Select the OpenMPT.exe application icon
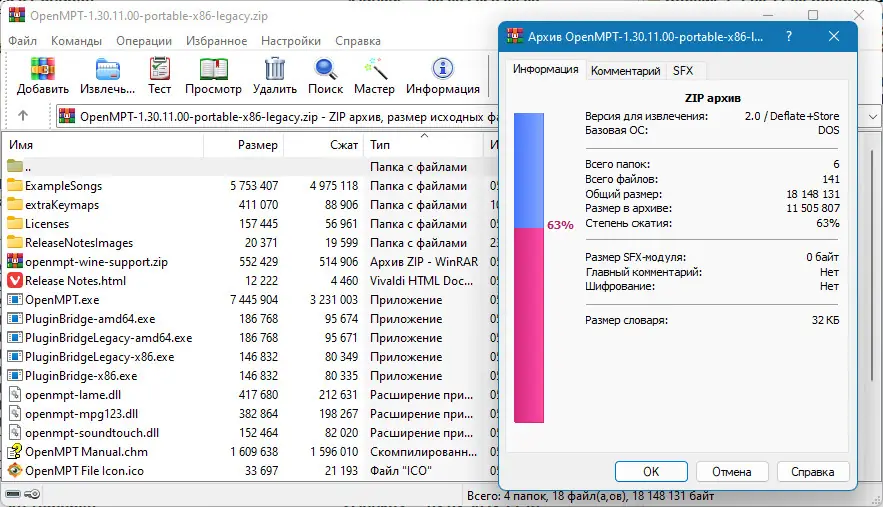Viewport: 883px width, 507px height. click(x=15, y=300)
